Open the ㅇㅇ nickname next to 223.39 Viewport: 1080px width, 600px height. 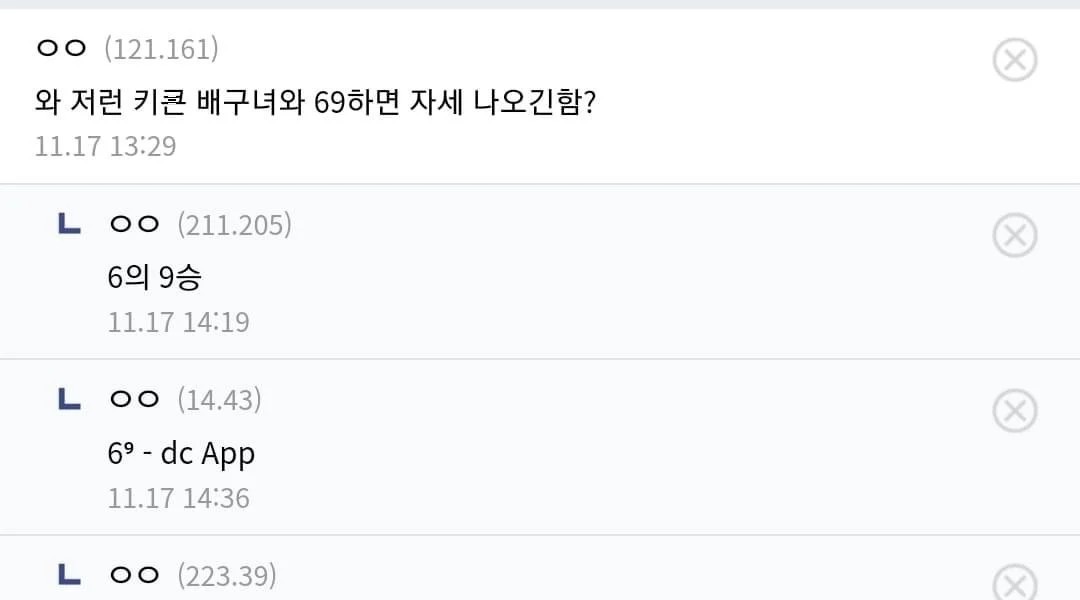134,575
